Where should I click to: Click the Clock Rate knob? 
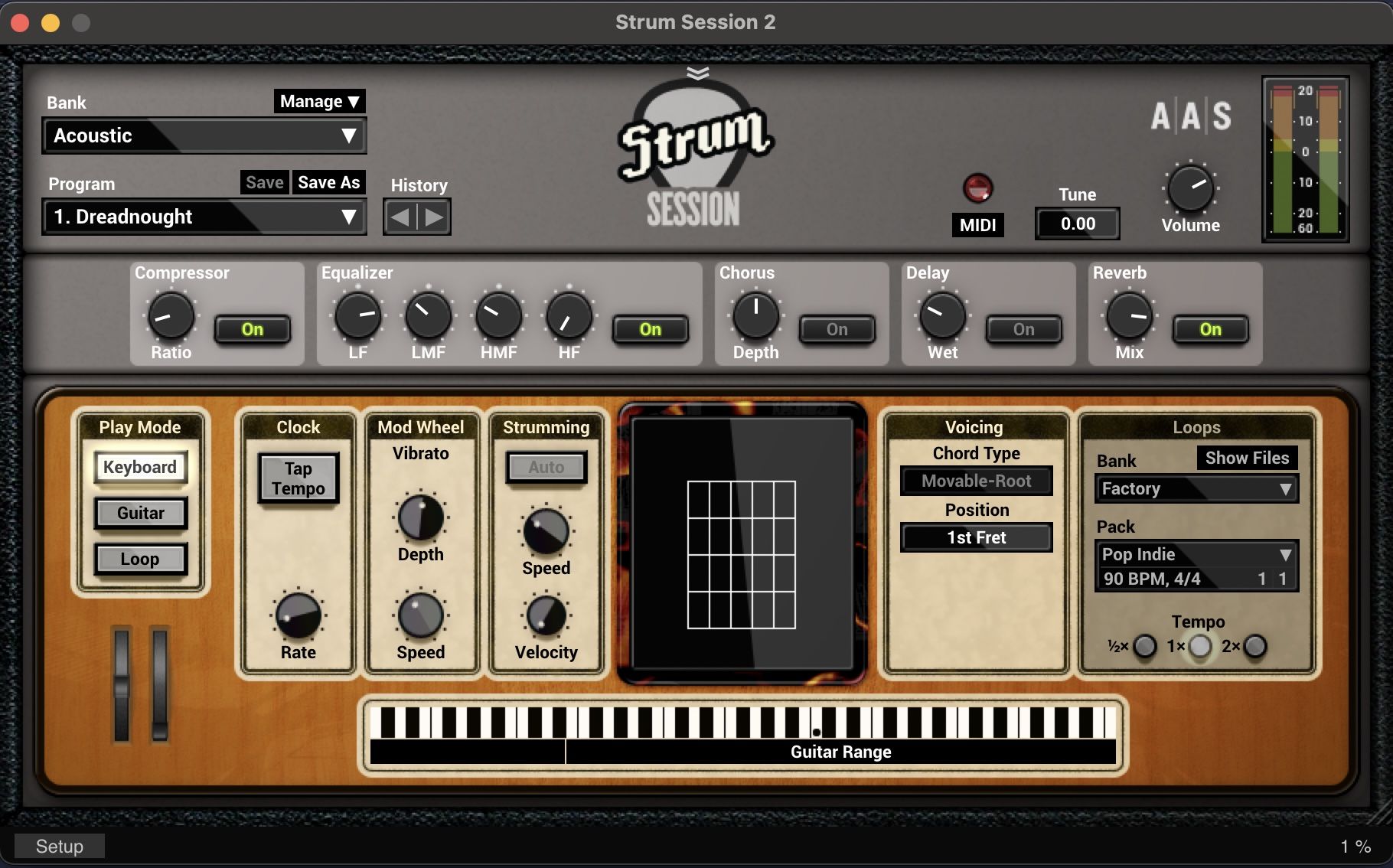(298, 616)
